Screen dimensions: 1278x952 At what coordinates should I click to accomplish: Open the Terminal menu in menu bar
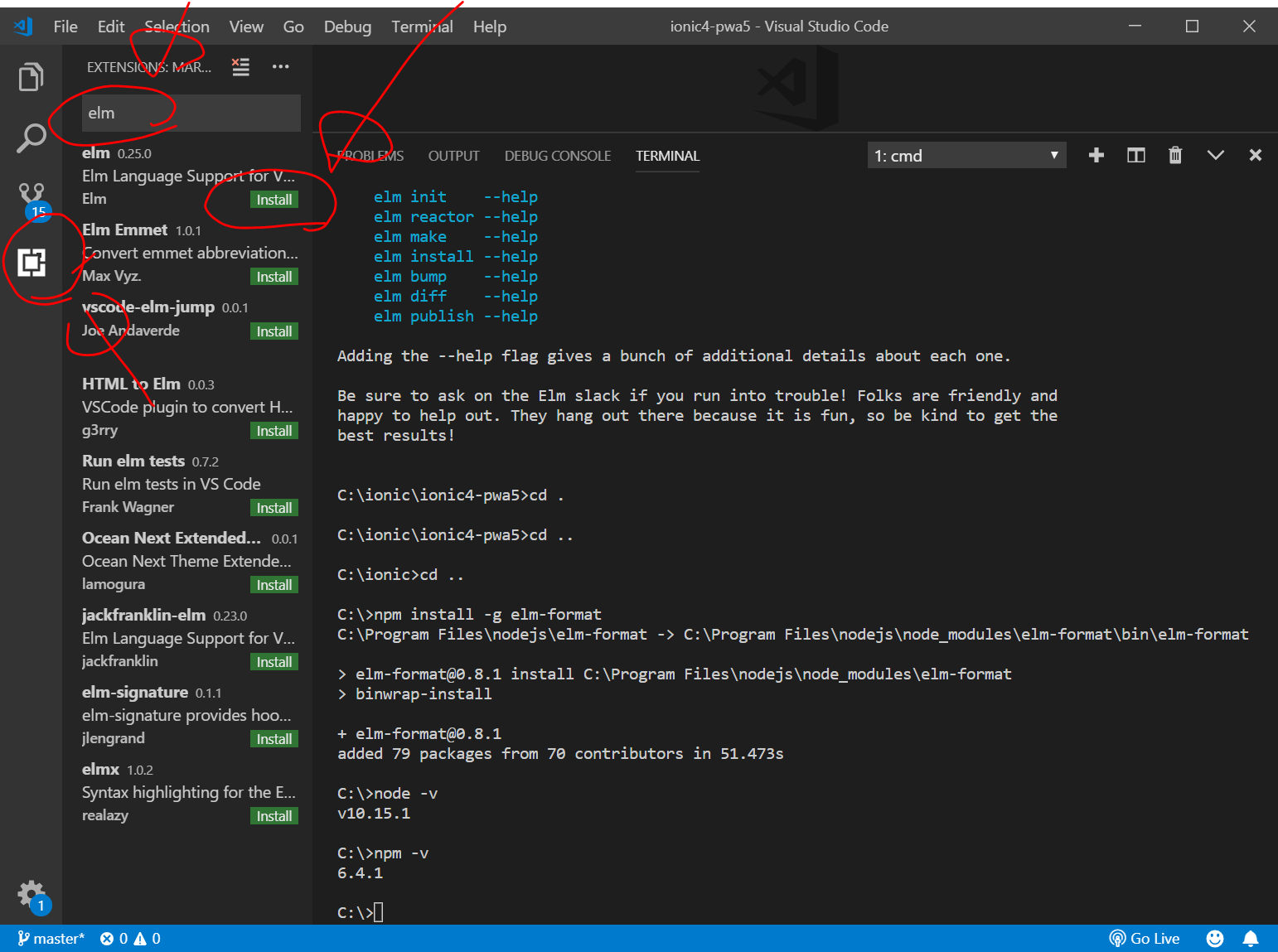tap(422, 27)
